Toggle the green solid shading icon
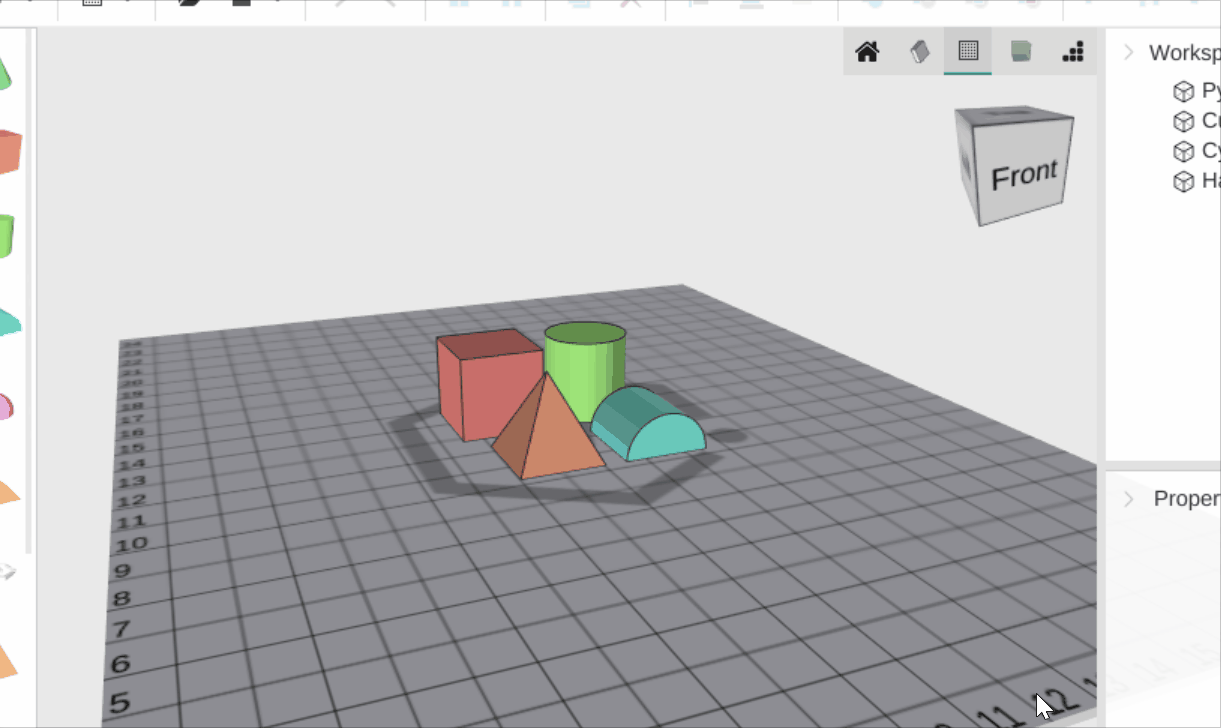 [1020, 52]
